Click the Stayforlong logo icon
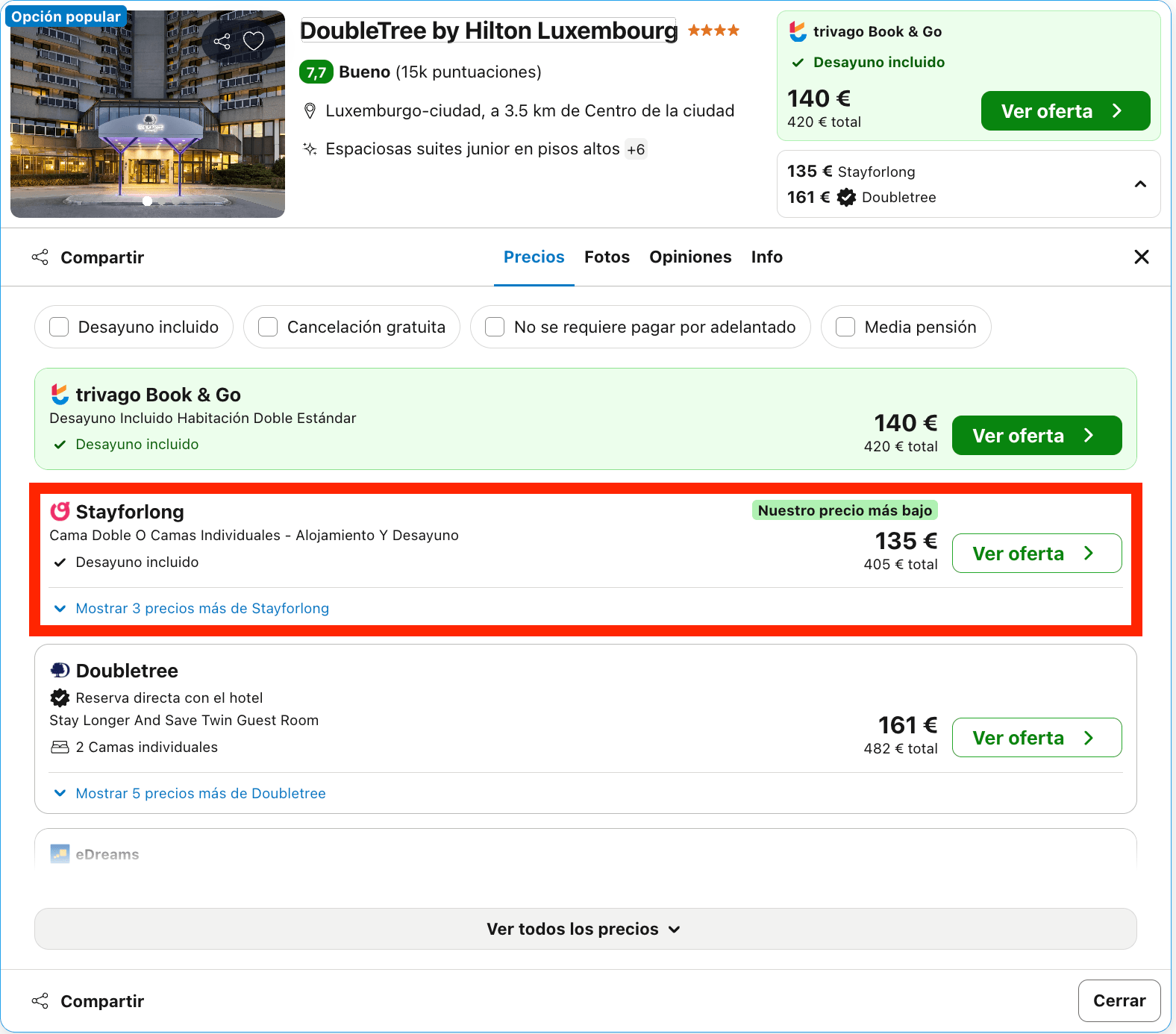Viewport: 1176px width, 1034px height. [x=60, y=512]
